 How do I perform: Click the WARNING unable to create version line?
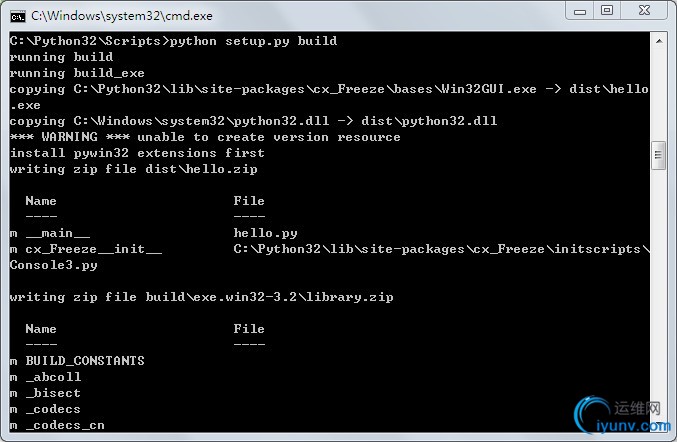205,137
